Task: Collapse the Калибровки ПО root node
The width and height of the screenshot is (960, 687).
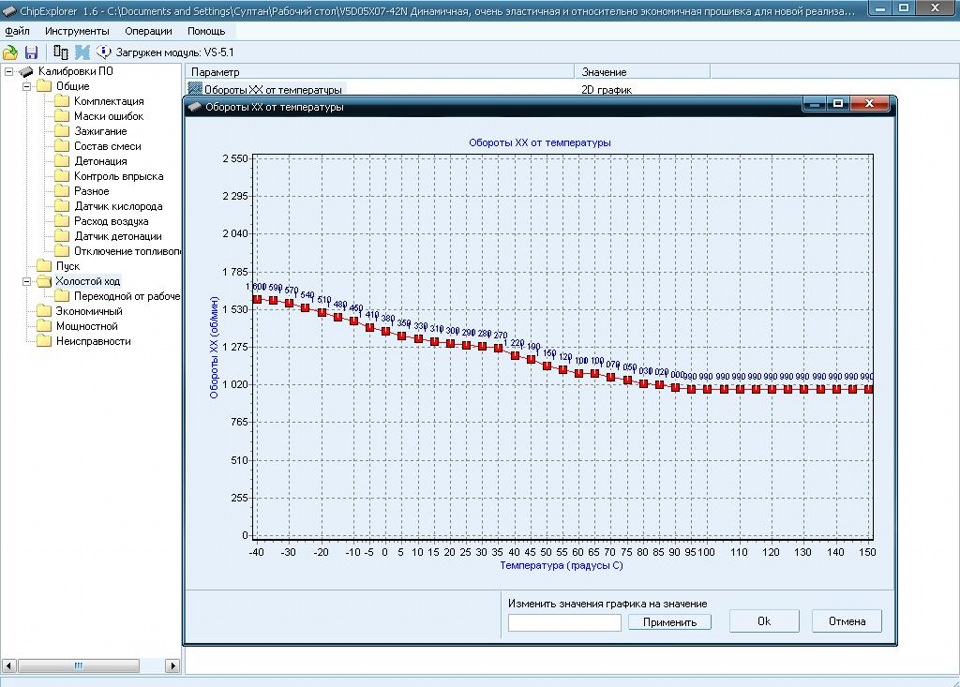Action: (x=9, y=71)
